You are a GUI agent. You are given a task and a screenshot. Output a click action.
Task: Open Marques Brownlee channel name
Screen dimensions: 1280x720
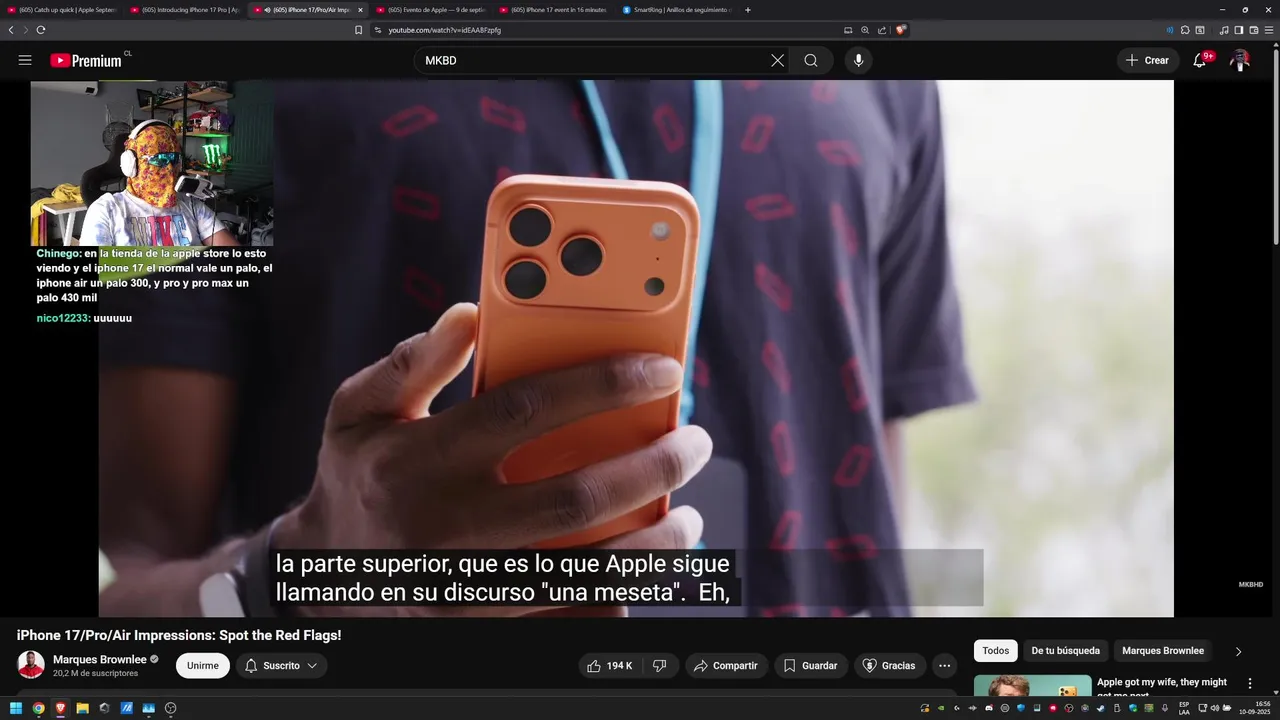(x=99, y=660)
